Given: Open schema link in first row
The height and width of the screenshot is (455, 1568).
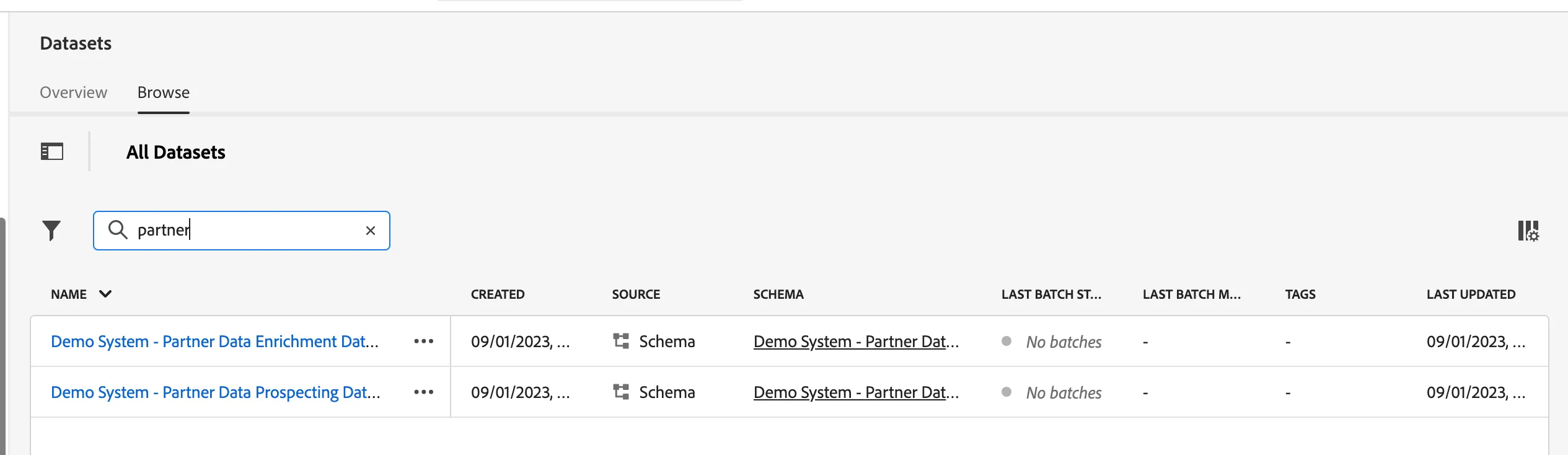Looking at the screenshot, I should (x=856, y=342).
